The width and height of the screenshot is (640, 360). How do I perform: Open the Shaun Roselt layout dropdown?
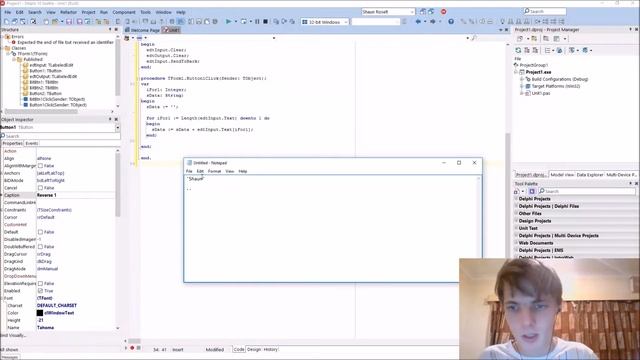pos(412,12)
